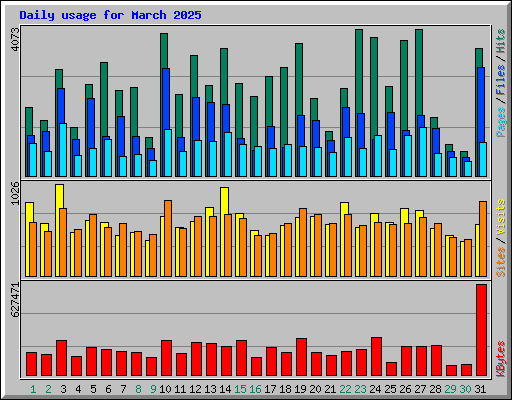Viewport: 512px width, 400px height.
Task: Click the 'Daily usage for March 2025' title
Action: click(110, 15)
